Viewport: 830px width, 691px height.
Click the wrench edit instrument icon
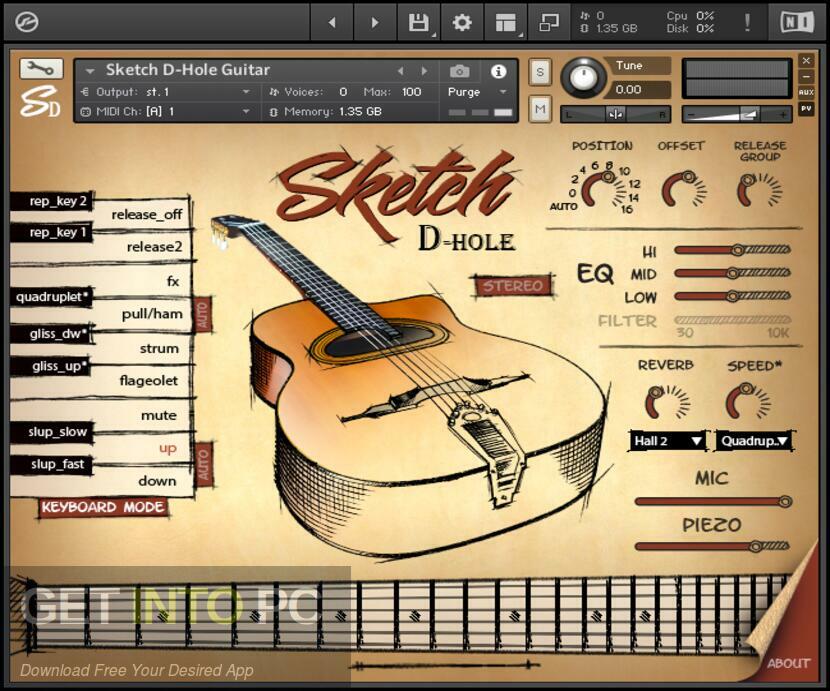tap(41, 68)
